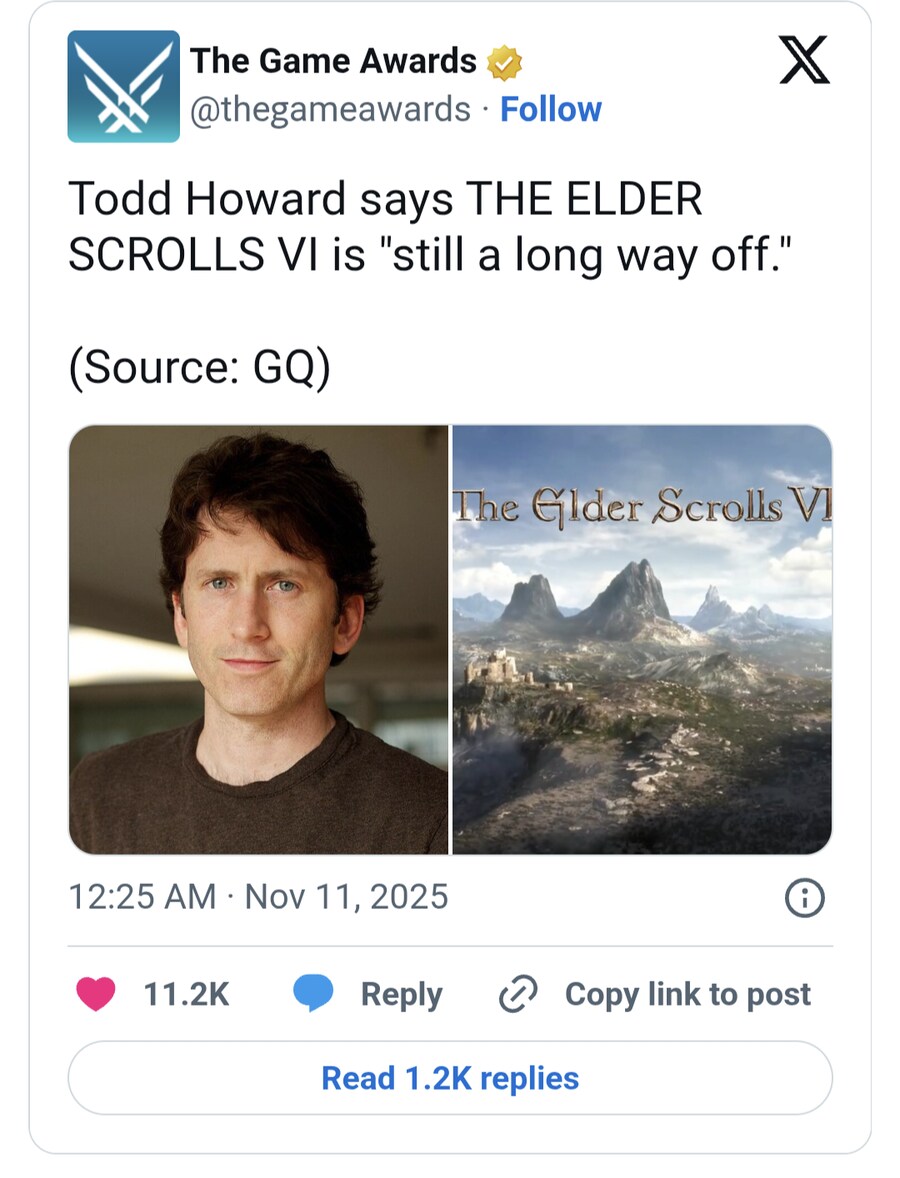Click the X logo icon
900x1178 pixels.
tap(804, 60)
